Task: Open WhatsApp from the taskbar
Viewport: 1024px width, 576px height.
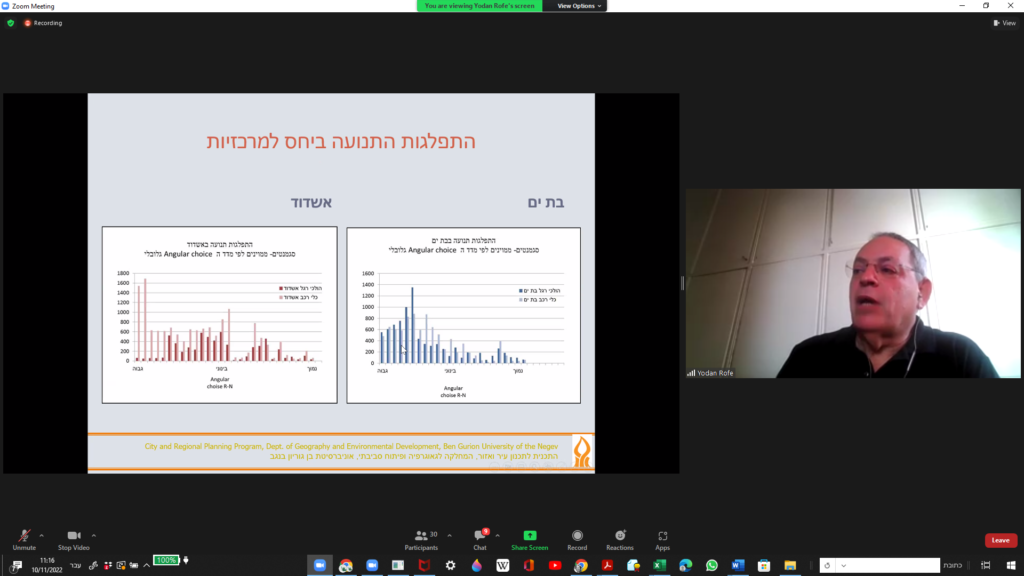Action: coord(711,565)
